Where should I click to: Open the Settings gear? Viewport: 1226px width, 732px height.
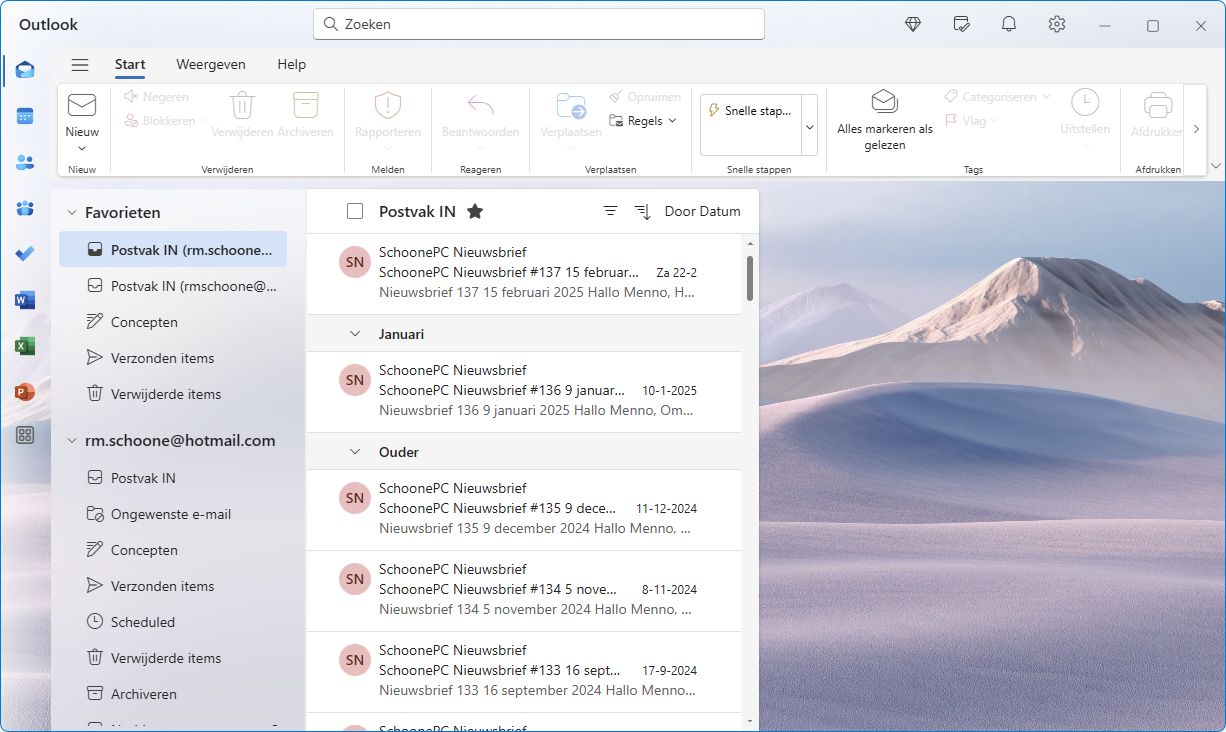pyautogui.click(x=1057, y=24)
